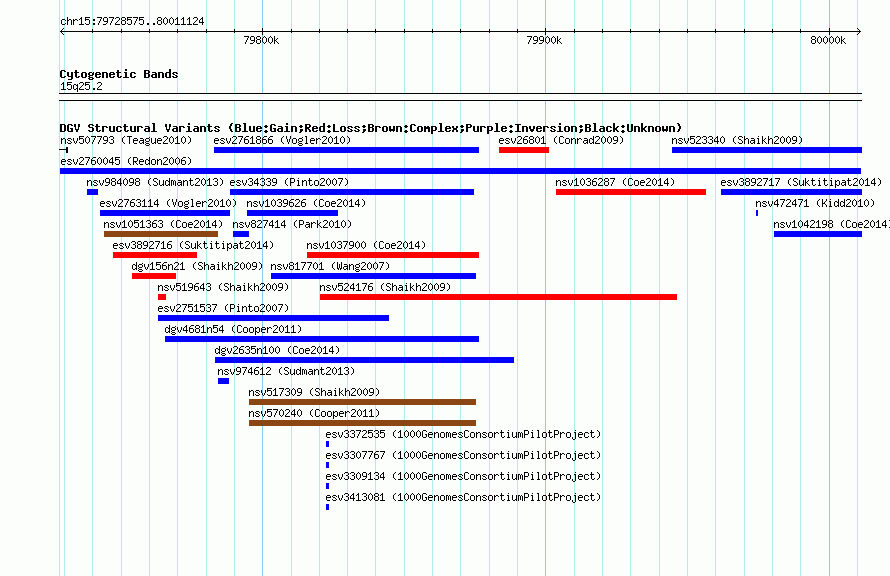Screen dimensions: 890x576
Task: Click the 79800k ruler mark
Action: point(261,40)
